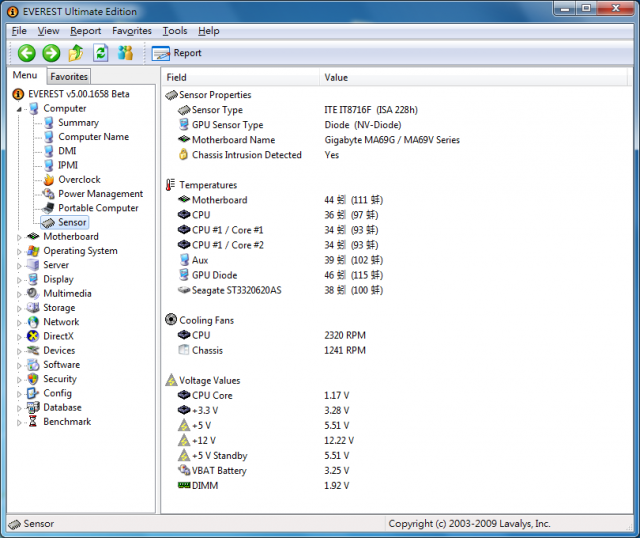Image resolution: width=640 pixels, height=538 pixels.
Task: Click the Power Management icon
Action: point(49,193)
